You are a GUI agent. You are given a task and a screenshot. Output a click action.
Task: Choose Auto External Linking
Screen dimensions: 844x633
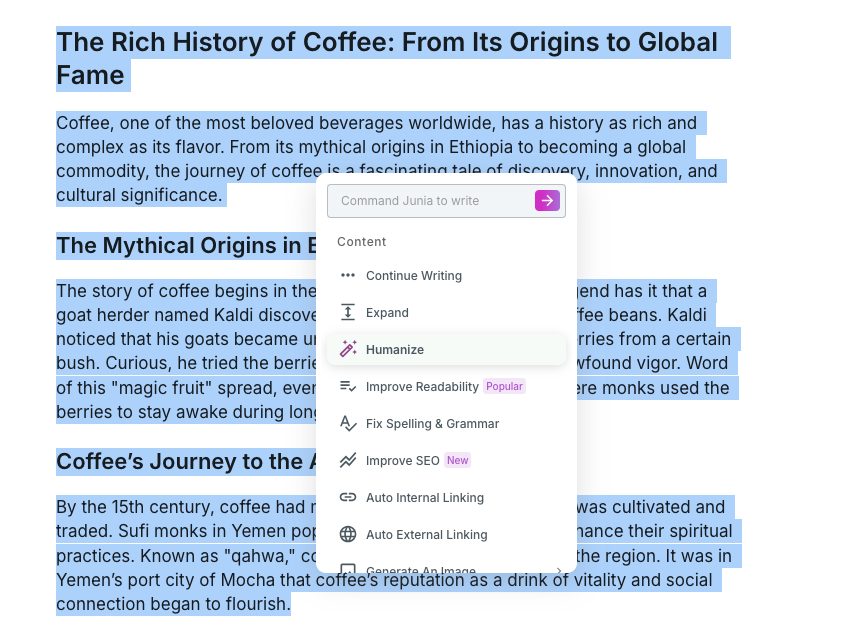click(x=446, y=534)
